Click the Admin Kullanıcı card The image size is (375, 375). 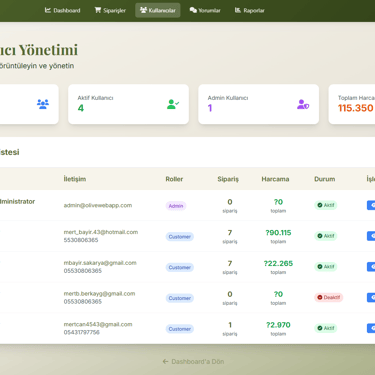click(x=258, y=104)
